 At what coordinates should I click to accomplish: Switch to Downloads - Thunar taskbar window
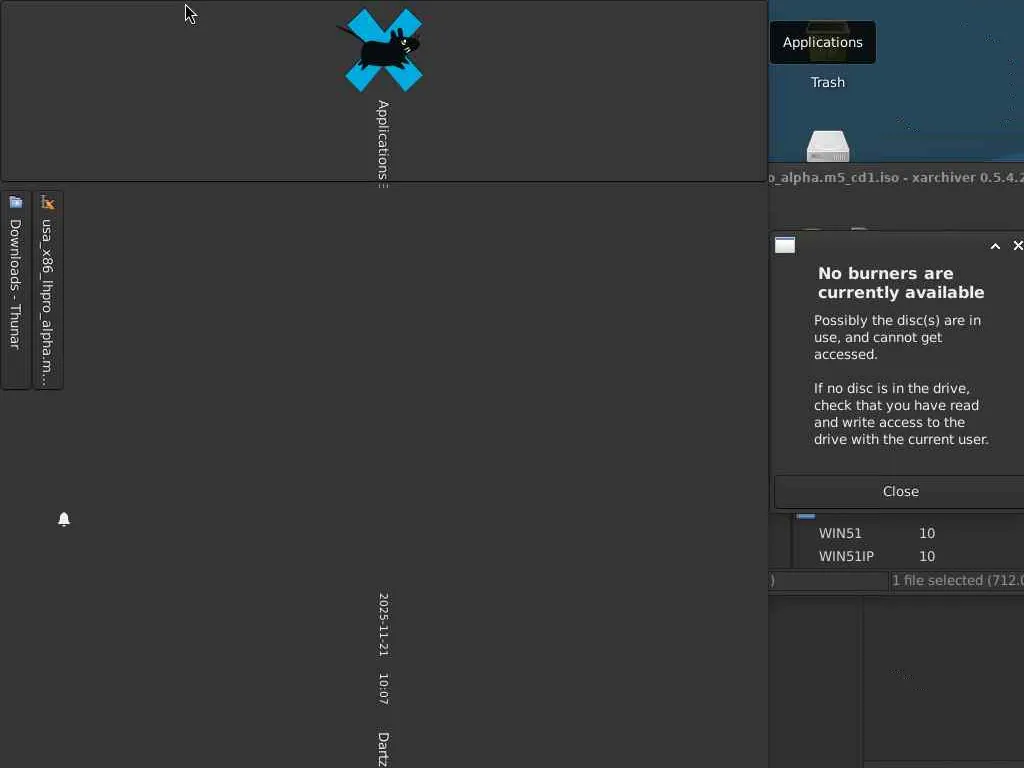tap(16, 290)
